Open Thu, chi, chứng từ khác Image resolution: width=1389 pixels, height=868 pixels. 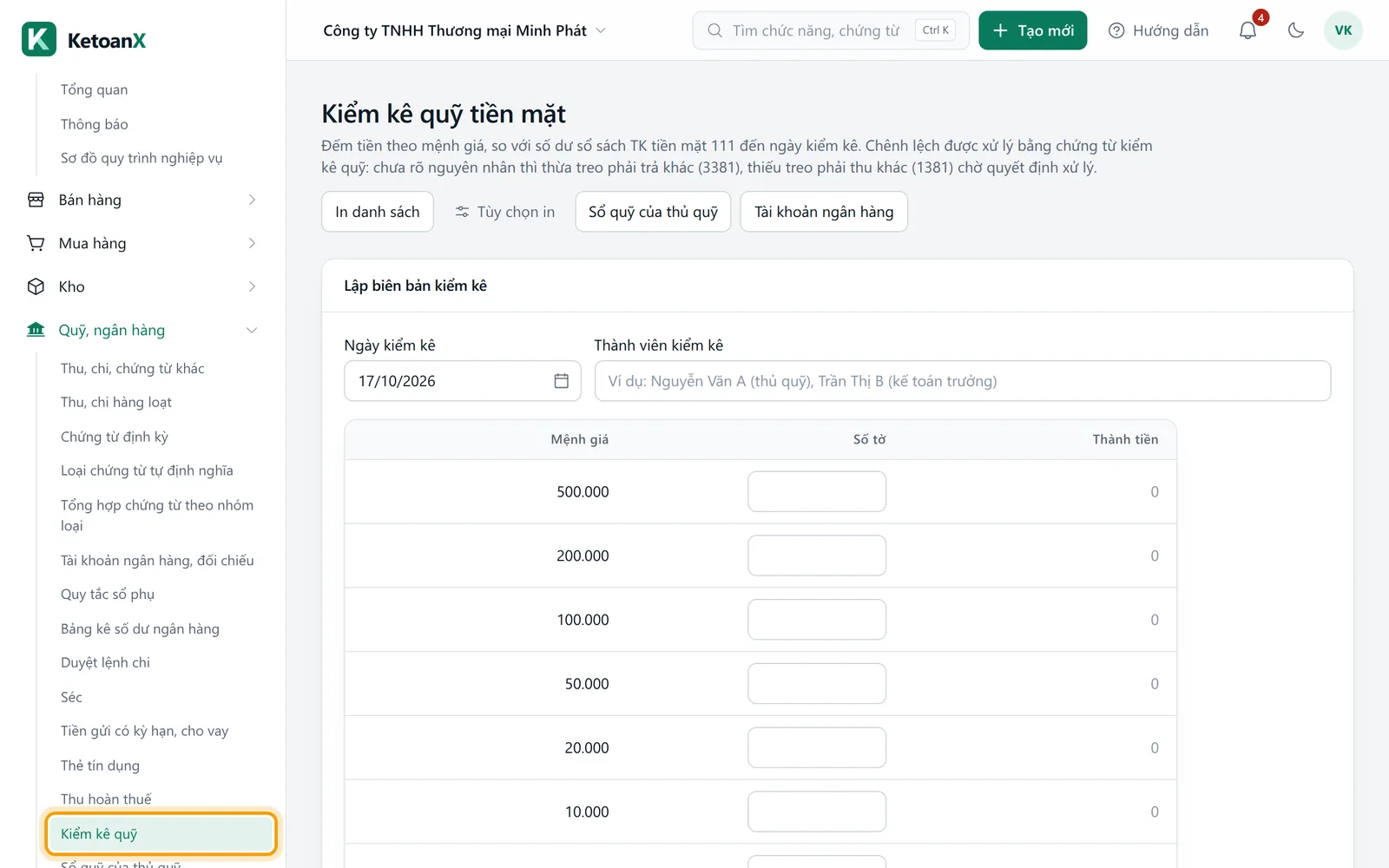click(x=133, y=368)
